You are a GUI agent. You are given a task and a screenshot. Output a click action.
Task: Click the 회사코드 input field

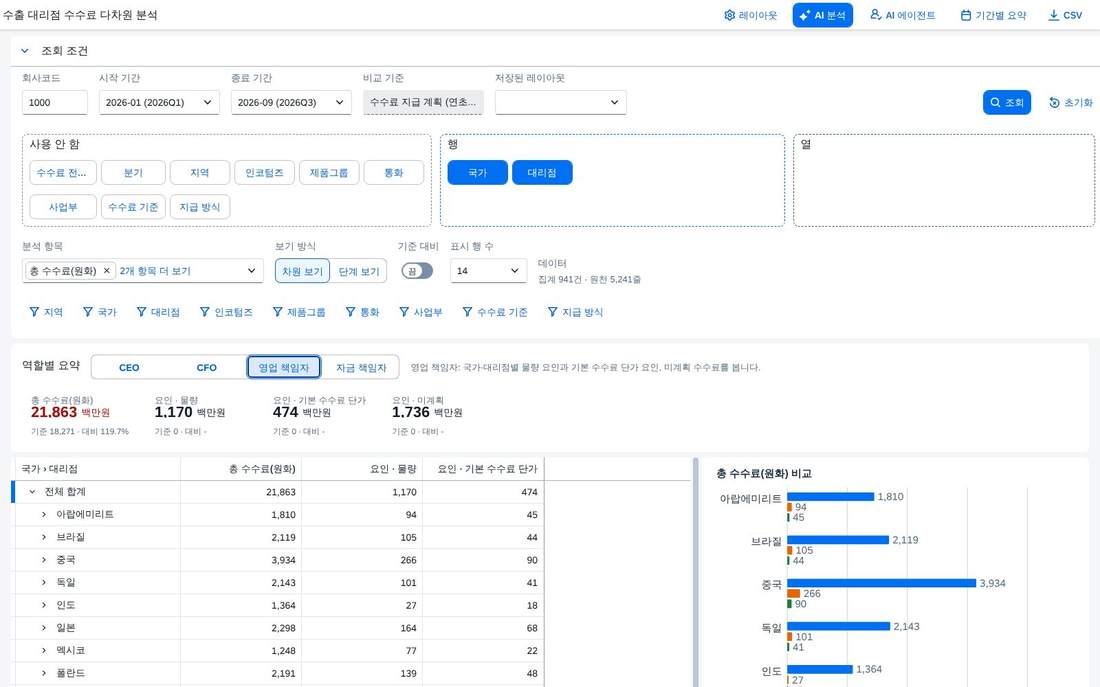pos(55,102)
